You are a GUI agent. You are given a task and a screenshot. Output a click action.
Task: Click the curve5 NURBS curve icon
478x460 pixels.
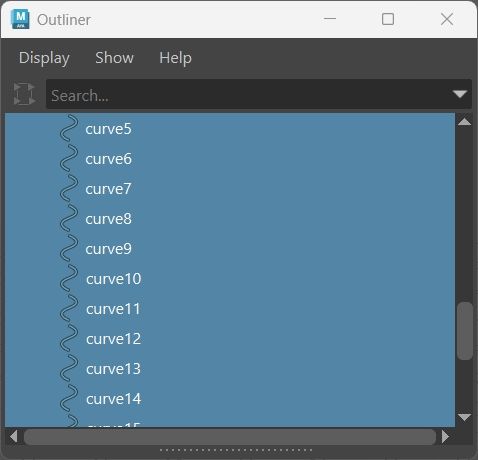pyautogui.click(x=69, y=129)
